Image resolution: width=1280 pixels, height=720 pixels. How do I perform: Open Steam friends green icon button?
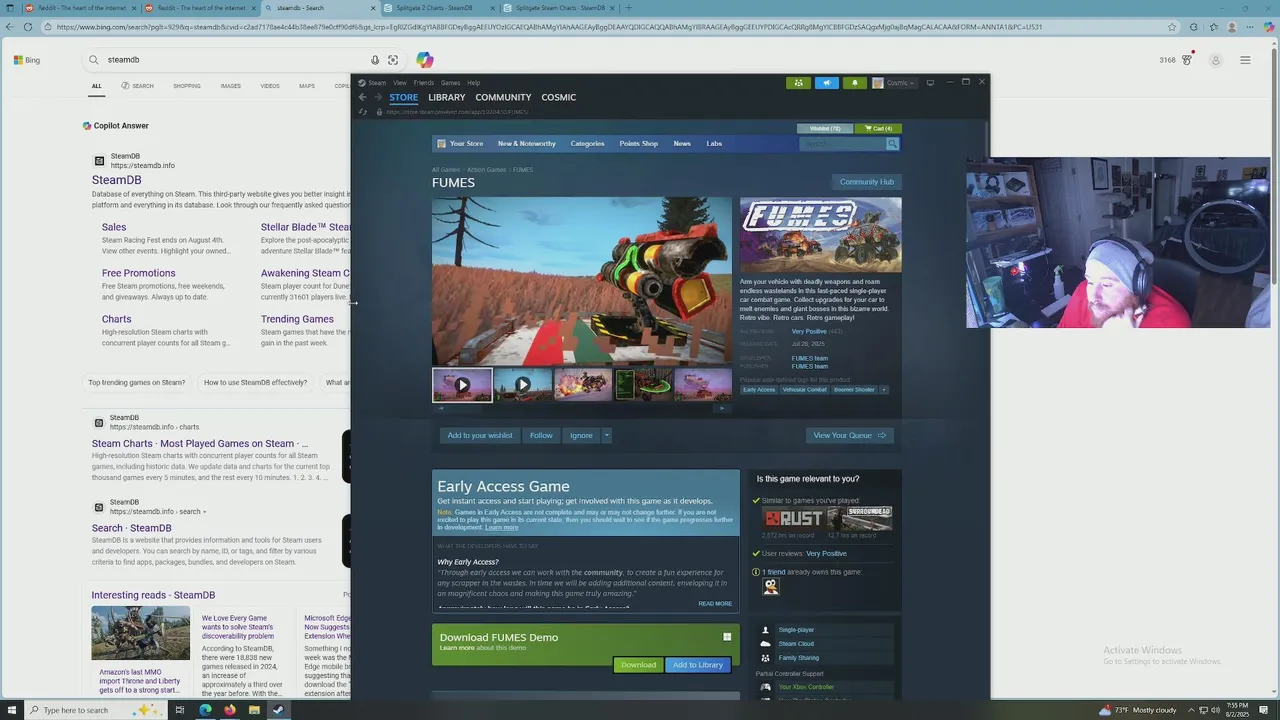[798, 83]
